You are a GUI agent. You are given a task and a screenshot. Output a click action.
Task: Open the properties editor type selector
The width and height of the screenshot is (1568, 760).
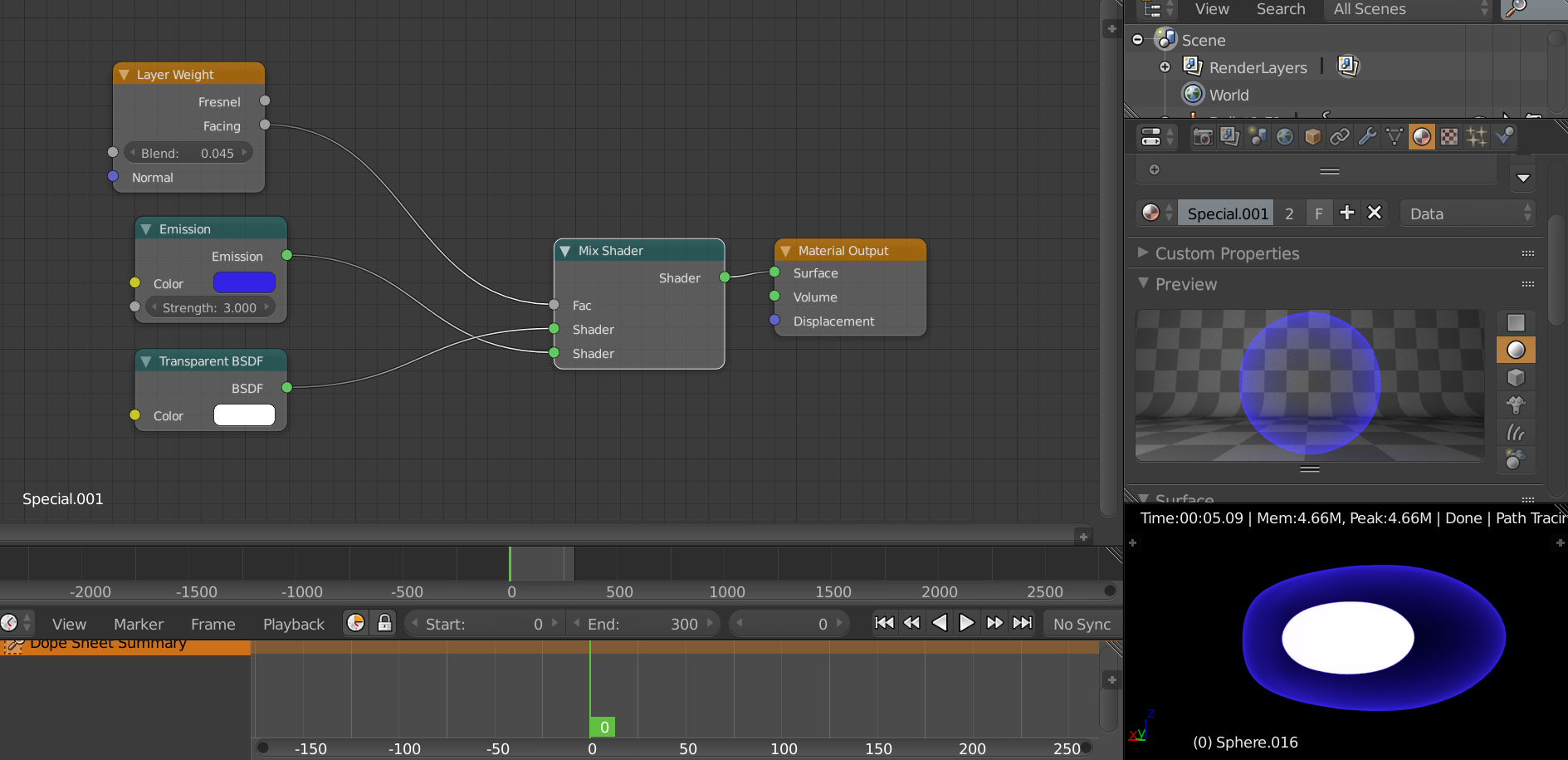1157,137
